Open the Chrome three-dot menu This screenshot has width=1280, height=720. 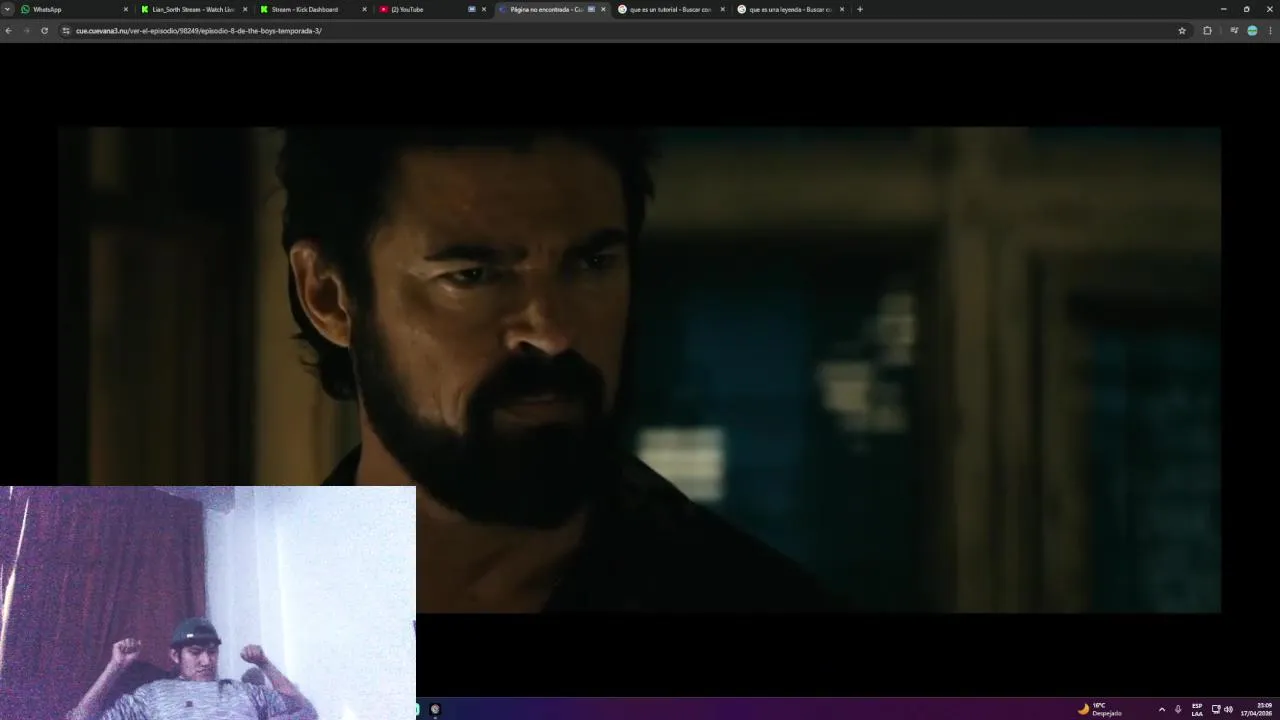click(x=1271, y=31)
